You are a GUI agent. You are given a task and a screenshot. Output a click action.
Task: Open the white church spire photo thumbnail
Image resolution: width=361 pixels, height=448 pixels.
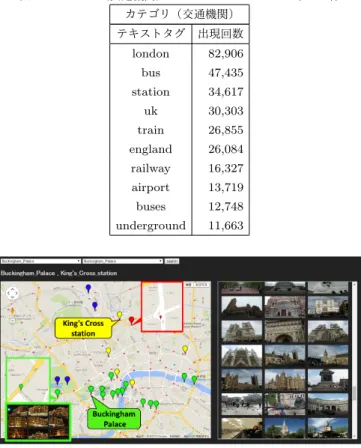pyautogui.click(x=285, y=428)
